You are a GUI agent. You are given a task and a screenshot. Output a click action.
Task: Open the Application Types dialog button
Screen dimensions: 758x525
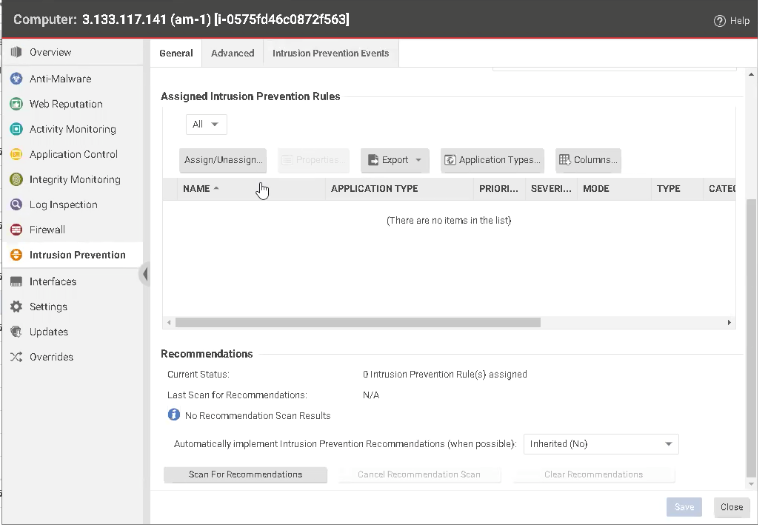click(x=492, y=160)
